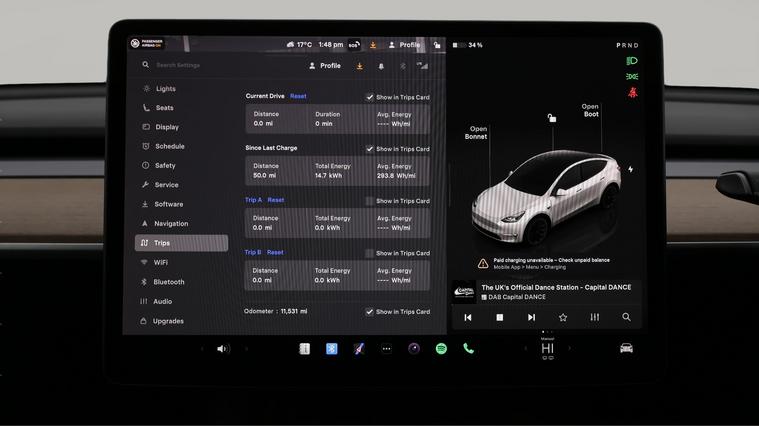Tap the speaker volume icon

[x=223, y=349]
